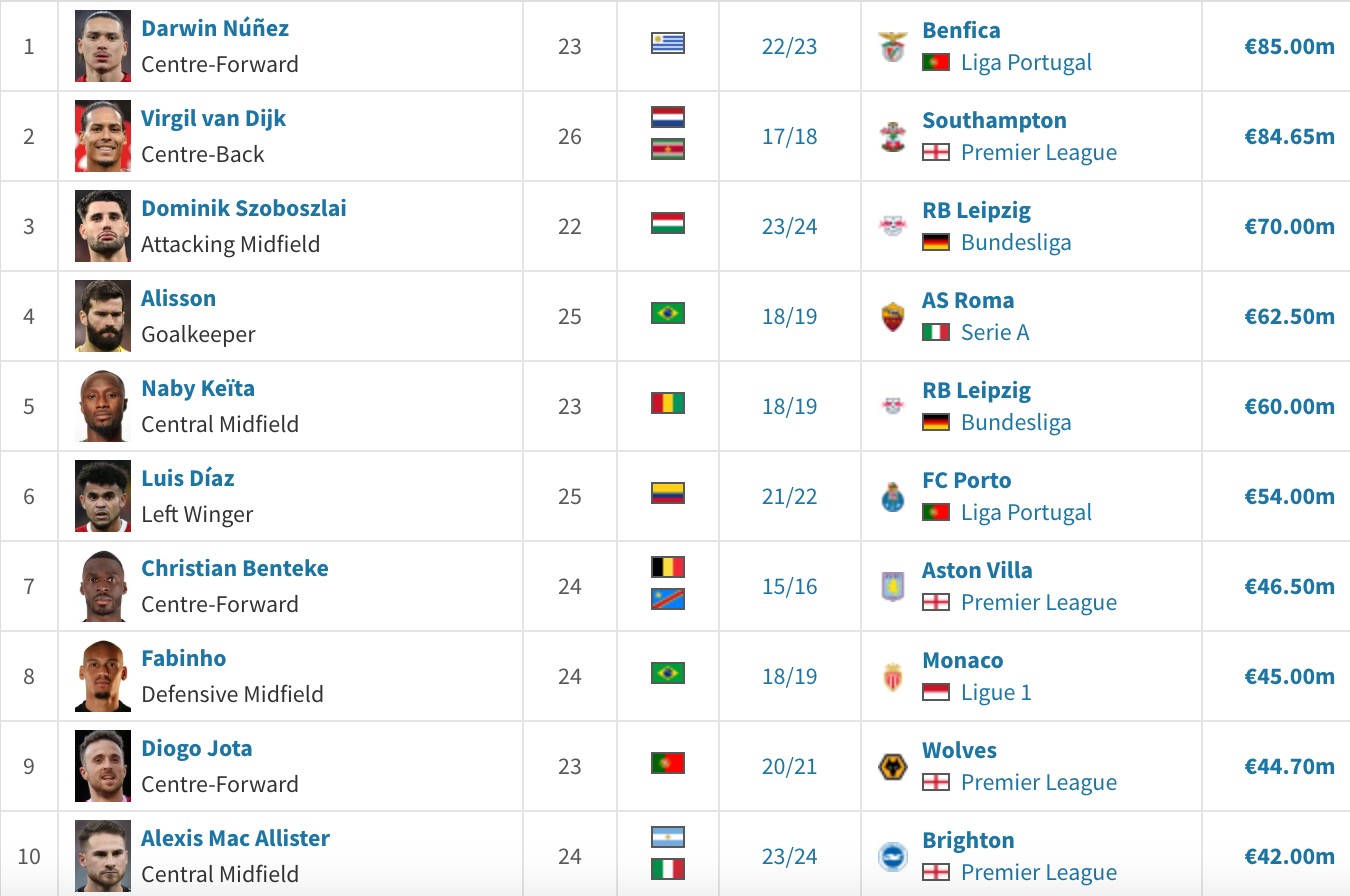
Task: Open Darwin Núñez's player profile link
Action: click(x=215, y=28)
